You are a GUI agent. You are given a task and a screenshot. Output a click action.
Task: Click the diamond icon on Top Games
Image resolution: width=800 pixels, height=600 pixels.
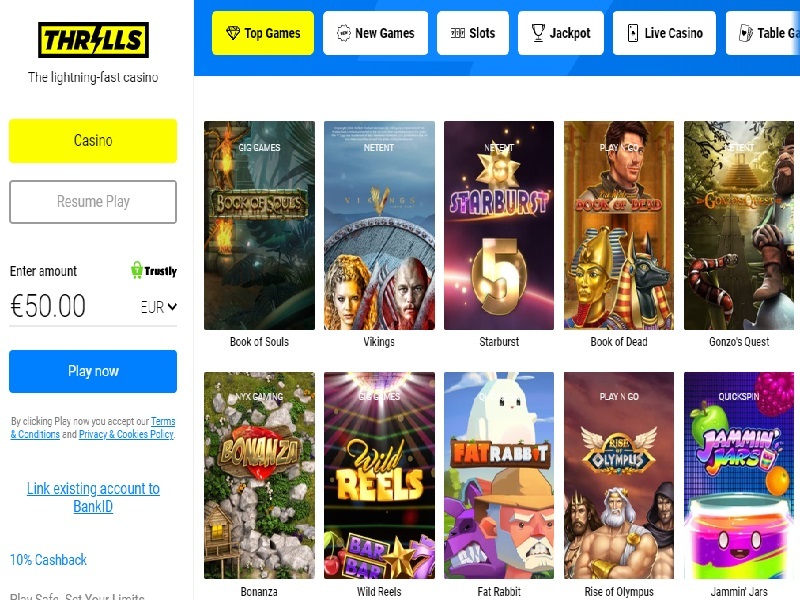pyautogui.click(x=233, y=33)
